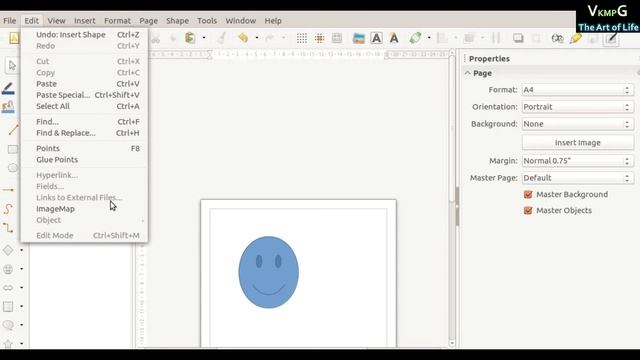Viewport: 640px width, 360px height.
Task: Select the Flowchart shapes tool
Action: [x=8, y=306]
